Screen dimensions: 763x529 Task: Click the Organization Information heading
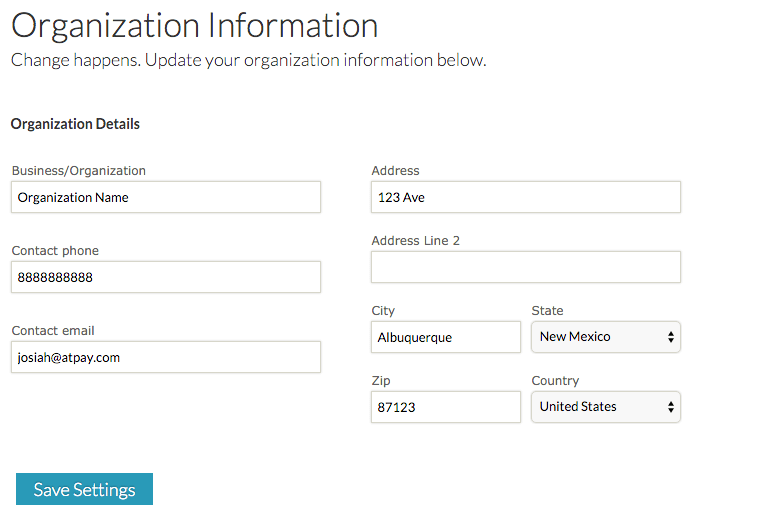[x=195, y=26]
